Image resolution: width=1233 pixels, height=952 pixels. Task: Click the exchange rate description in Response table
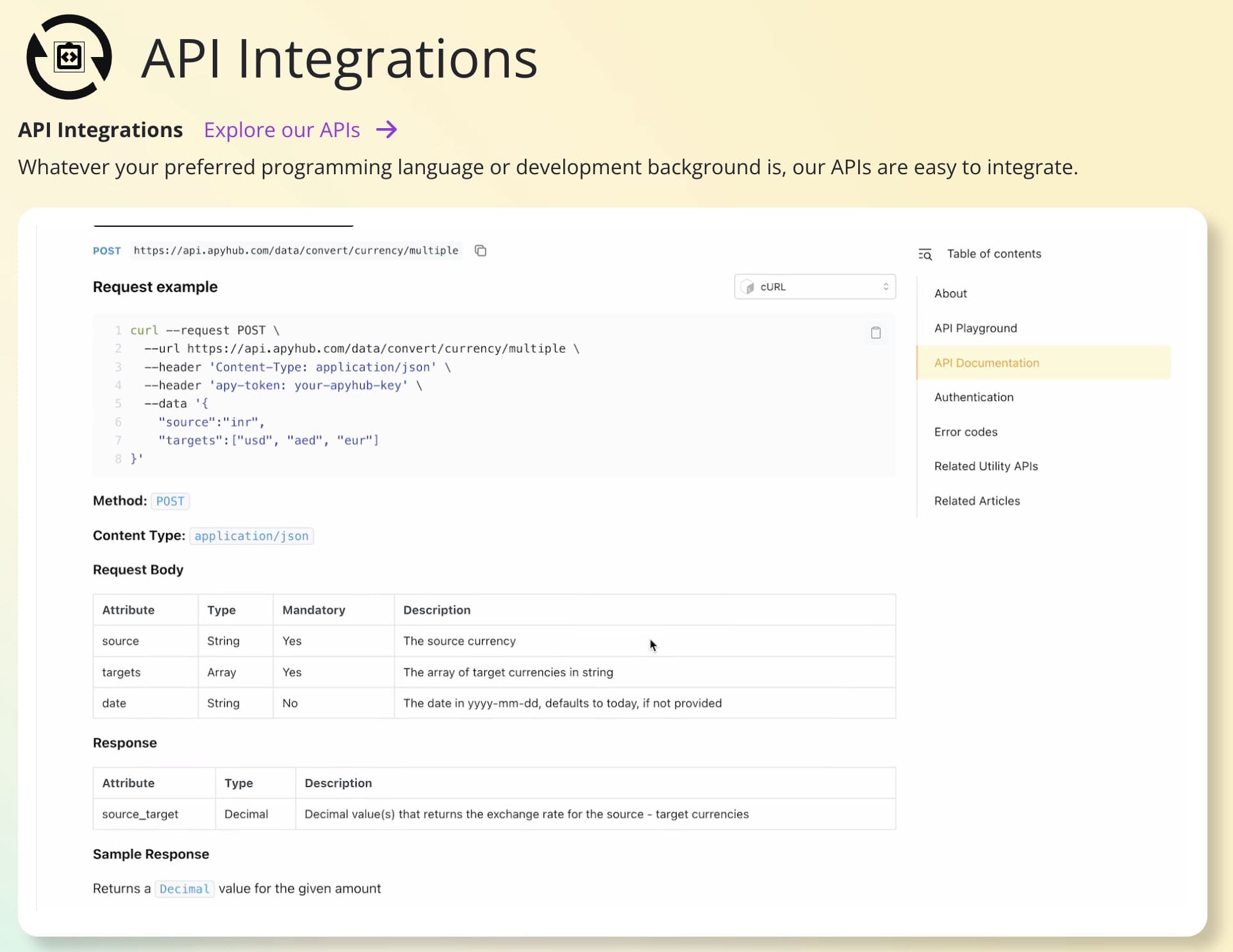click(x=527, y=814)
